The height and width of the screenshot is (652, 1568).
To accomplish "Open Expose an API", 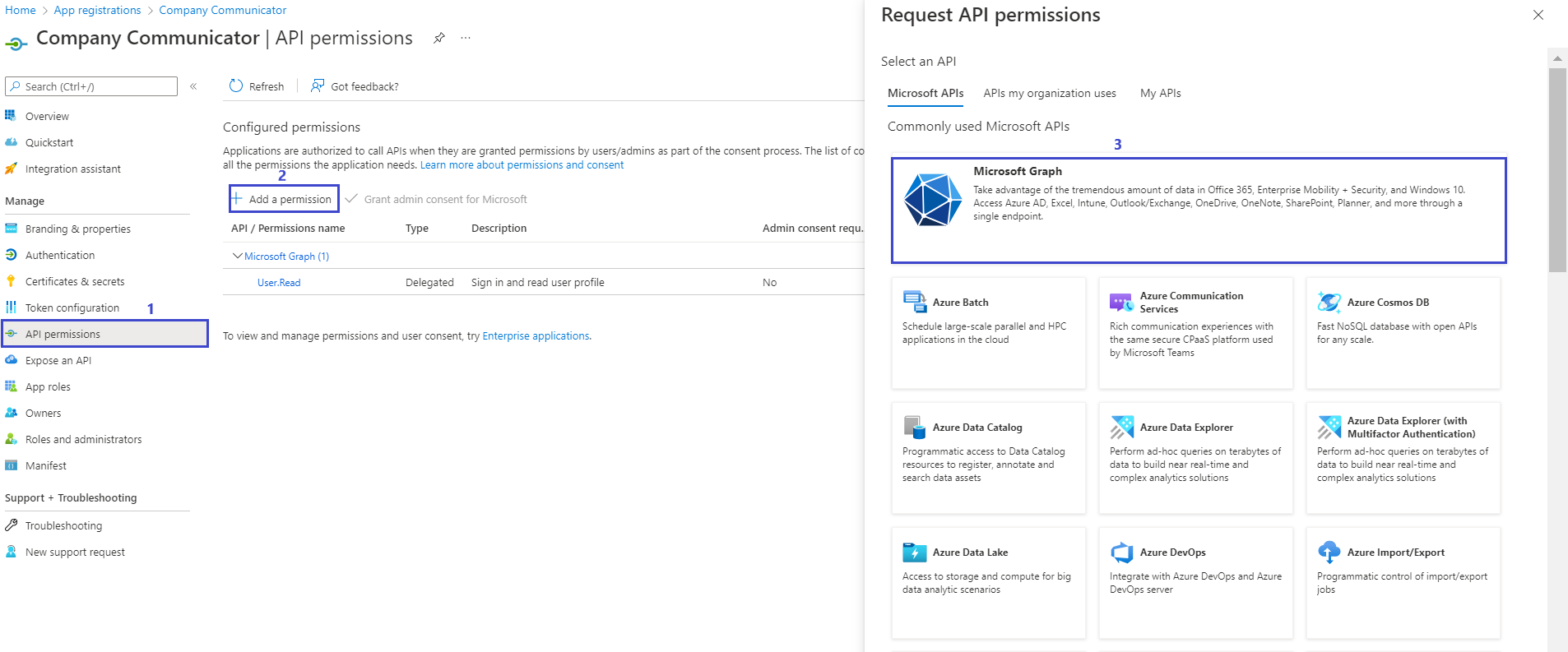I will [58, 360].
